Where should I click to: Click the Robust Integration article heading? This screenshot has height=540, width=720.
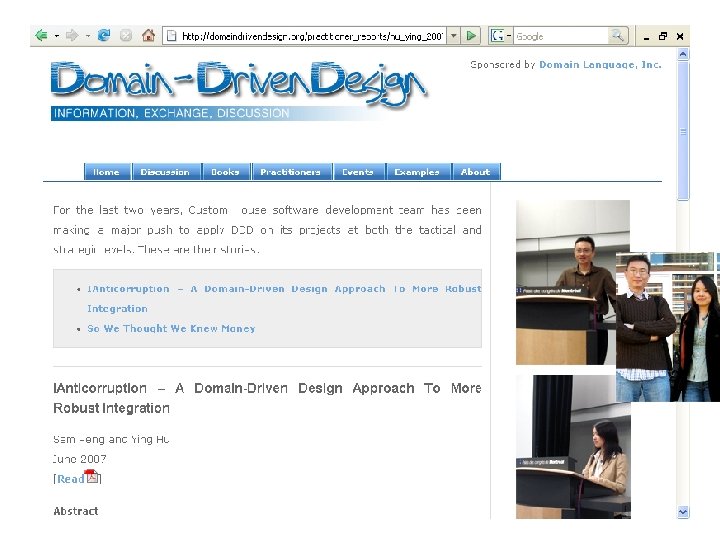pyautogui.click(x=267, y=398)
